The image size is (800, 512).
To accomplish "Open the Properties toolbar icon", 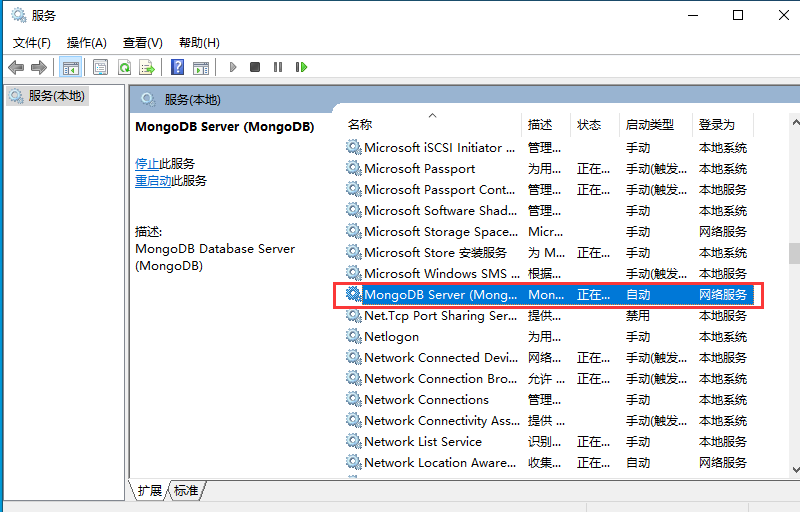I will 100,67.
